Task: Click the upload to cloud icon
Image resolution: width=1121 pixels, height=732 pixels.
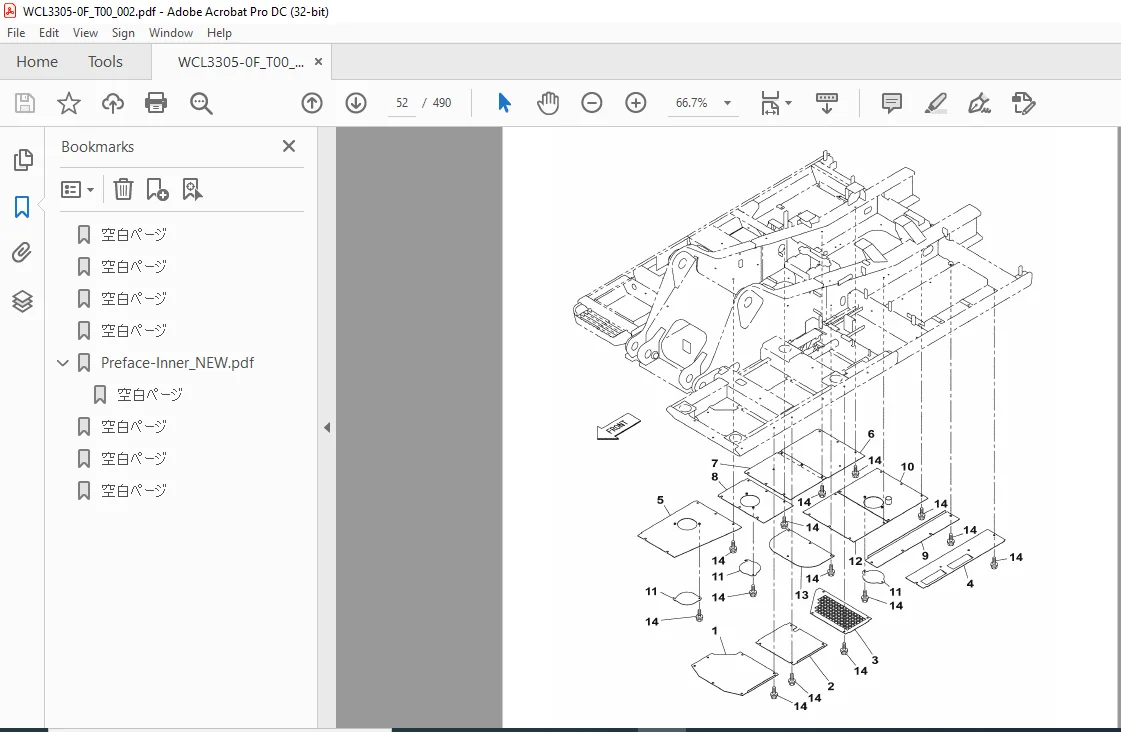Action: point(112,103)
